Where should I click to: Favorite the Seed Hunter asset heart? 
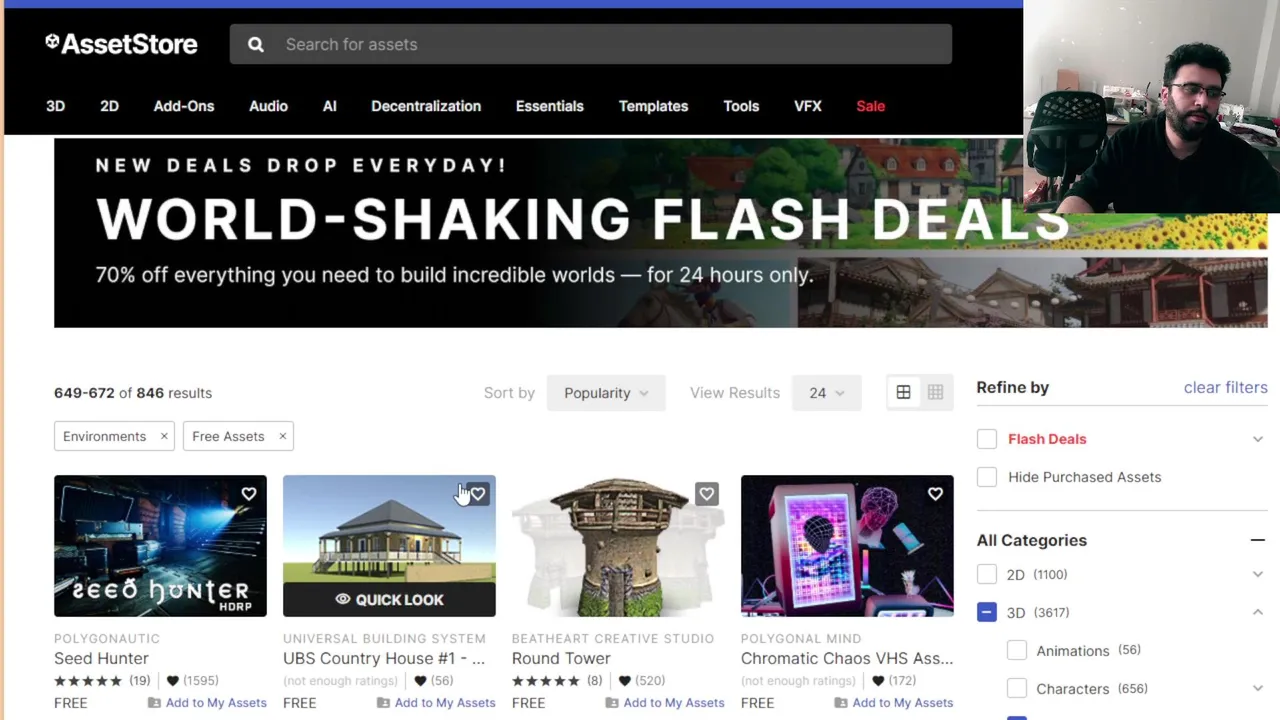(x=249, y=494)
